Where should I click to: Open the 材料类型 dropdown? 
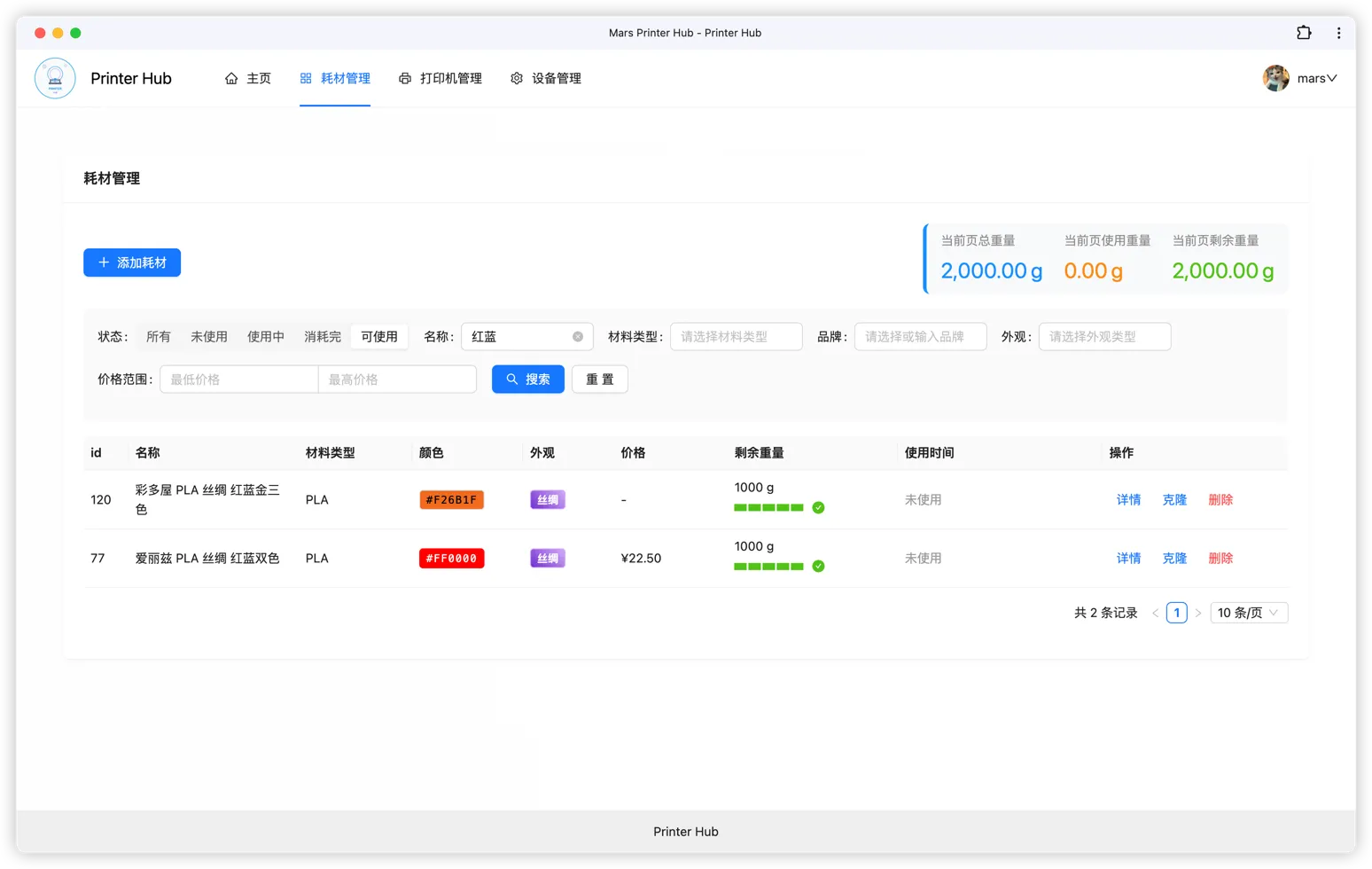coord(736,337)
